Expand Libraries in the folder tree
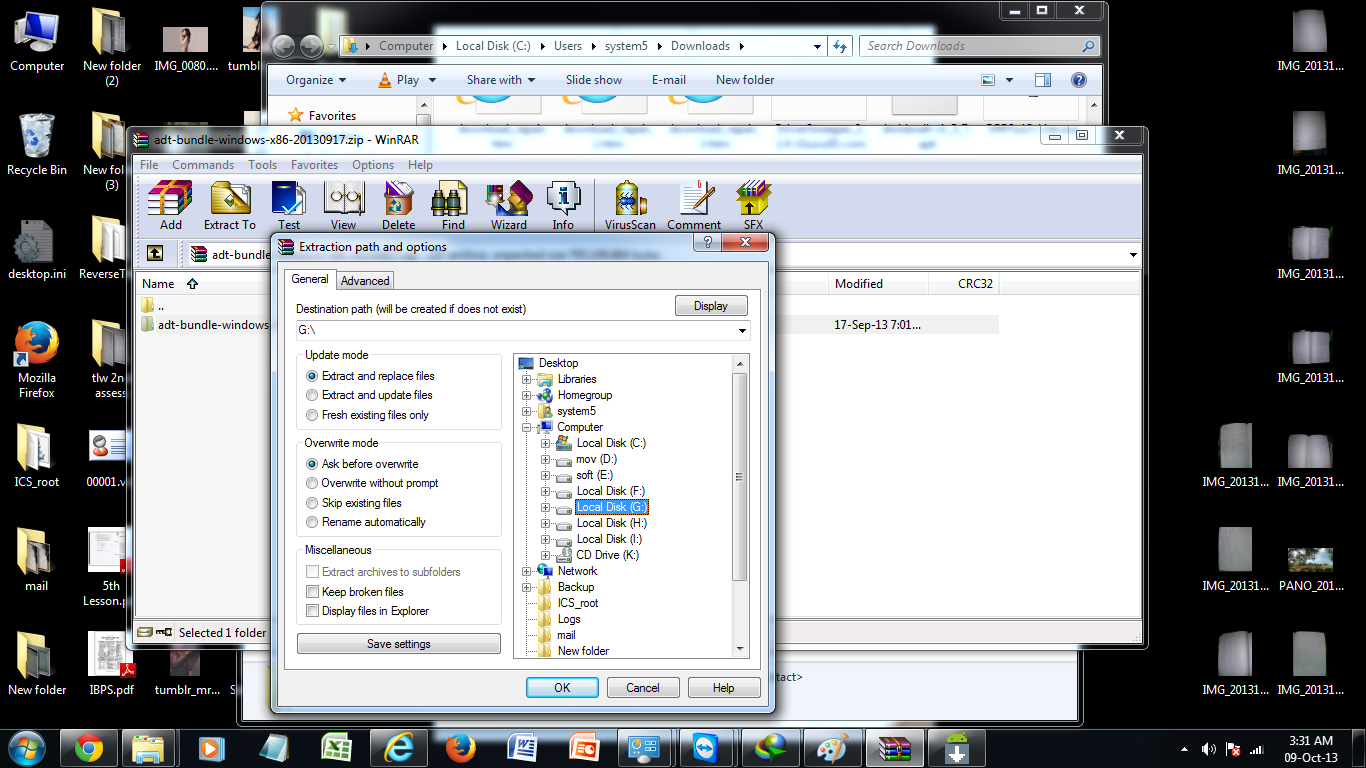Screen dimensions: 1366x768 click(x=526, y=379)
